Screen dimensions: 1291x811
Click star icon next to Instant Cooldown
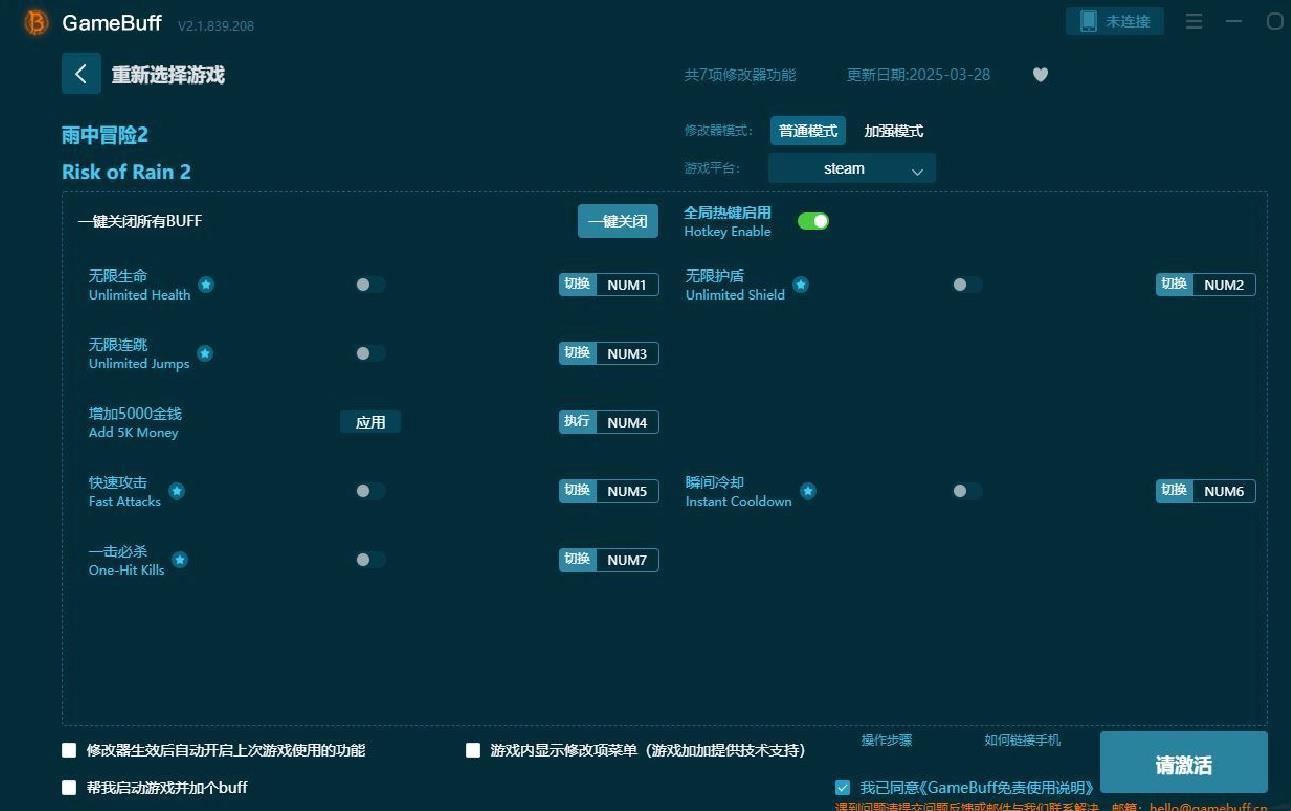tap(807, 491)
